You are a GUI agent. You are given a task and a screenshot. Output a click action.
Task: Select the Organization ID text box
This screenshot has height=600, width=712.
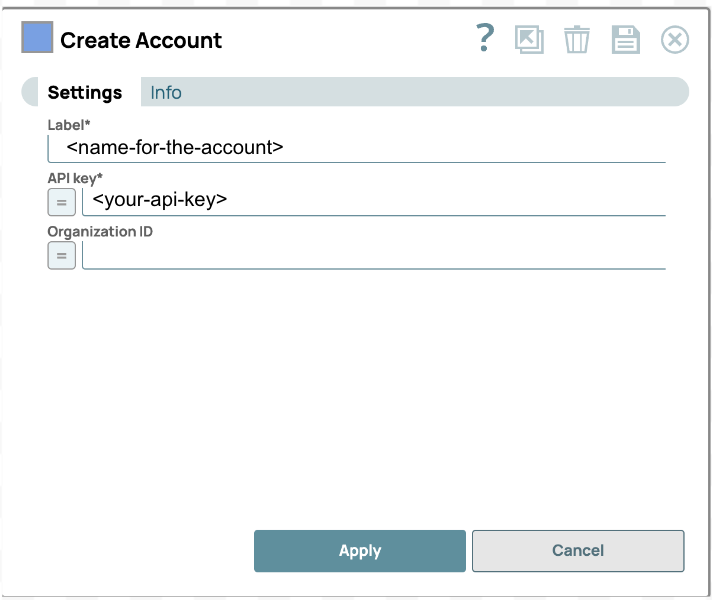(375, 255)
